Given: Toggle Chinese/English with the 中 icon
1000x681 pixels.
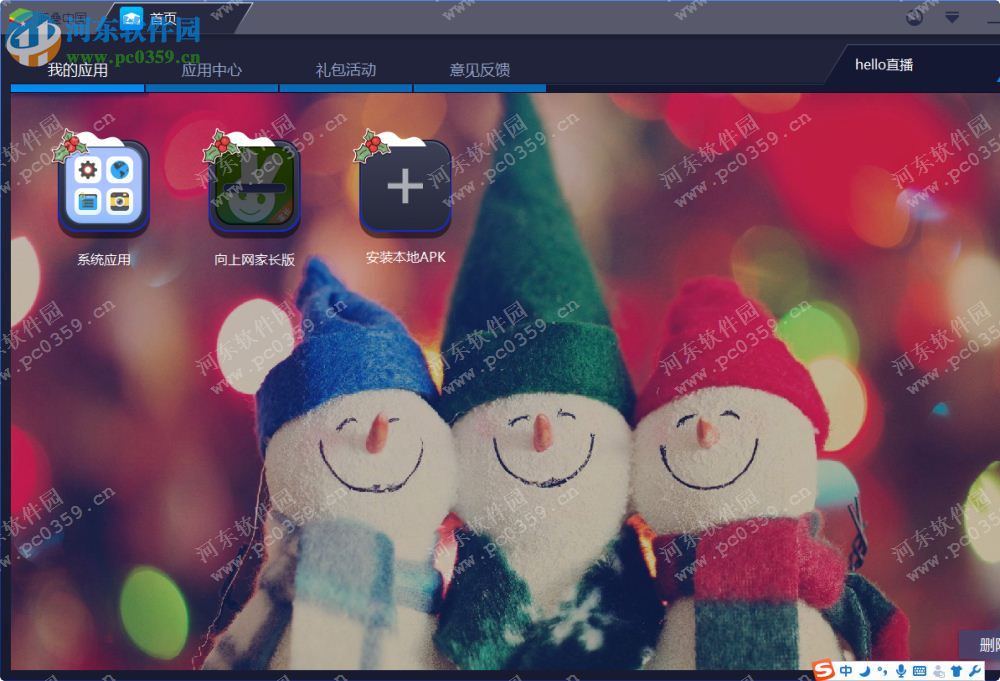Looking at the screenshot, I should 846,670.
